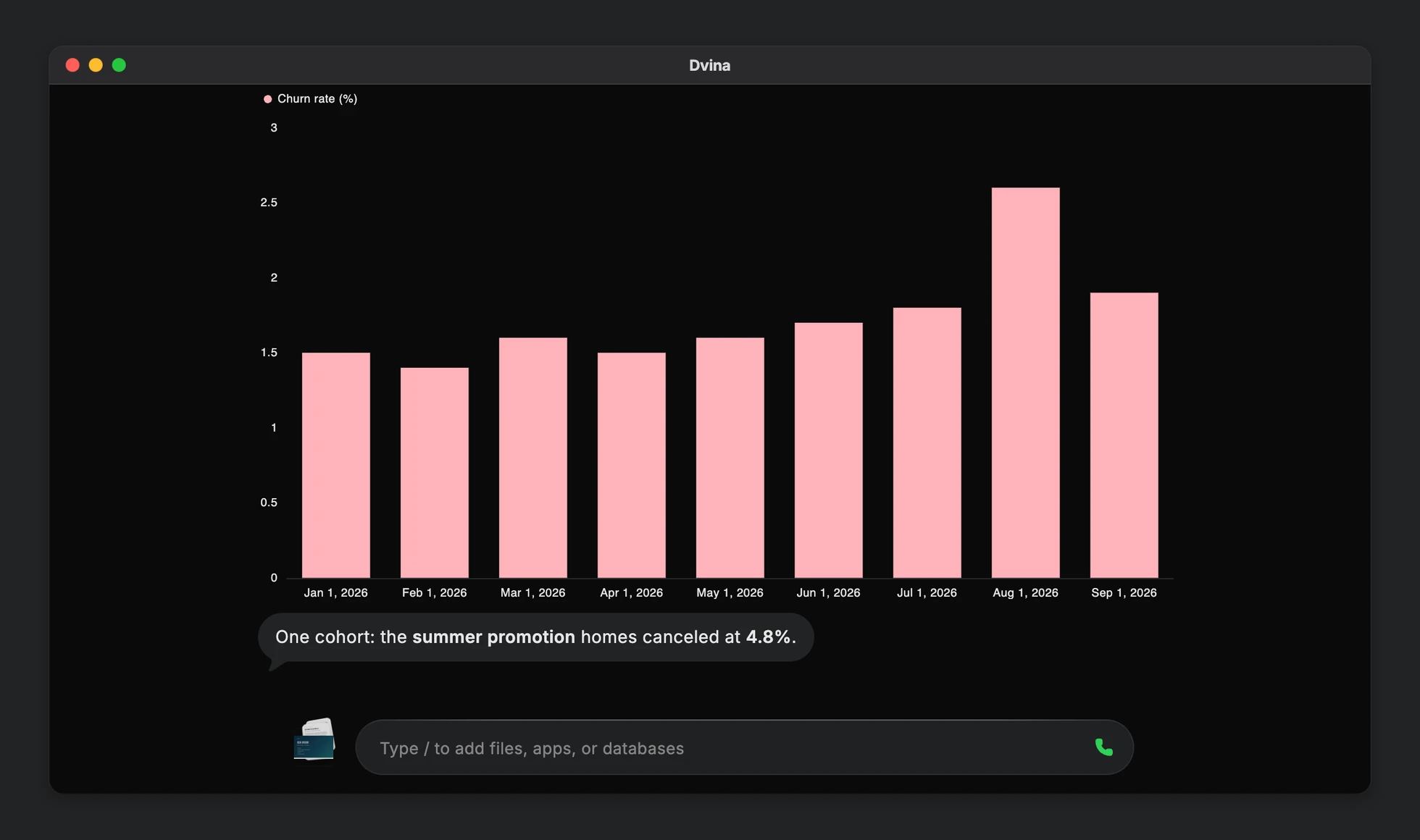1420x840 pixels.
Task: Click the Churn rate (%) legend label
Action: tap(317, 98)
